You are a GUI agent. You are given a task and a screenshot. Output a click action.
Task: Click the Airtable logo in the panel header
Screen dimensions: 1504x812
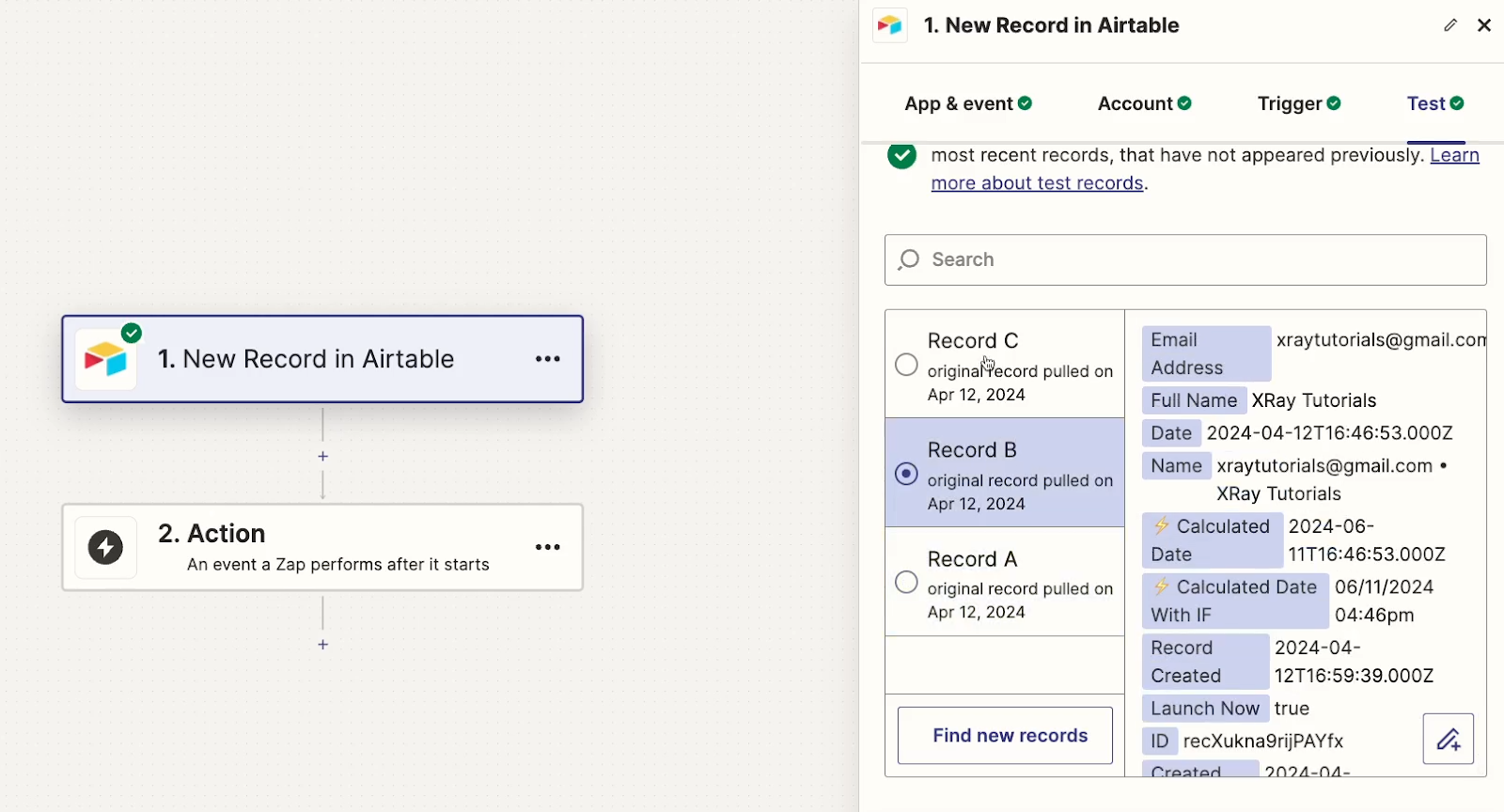click(889, 25)
